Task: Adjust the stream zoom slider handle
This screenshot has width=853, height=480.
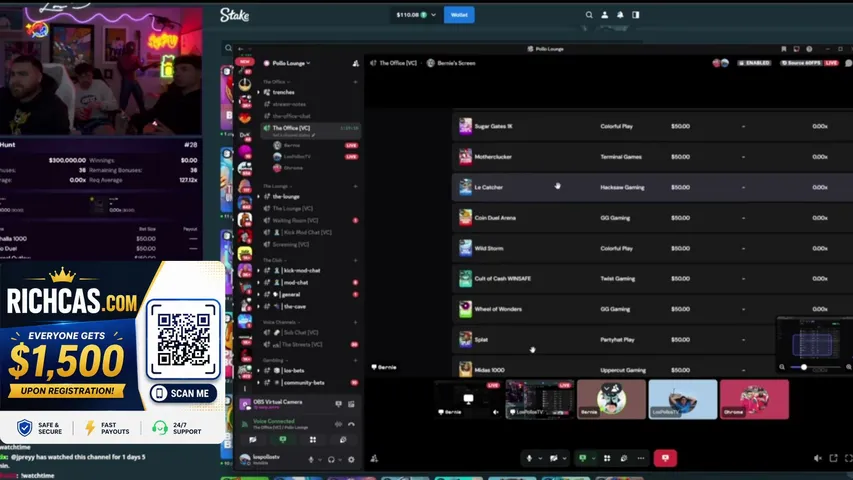Action: [x=803, y=367]
